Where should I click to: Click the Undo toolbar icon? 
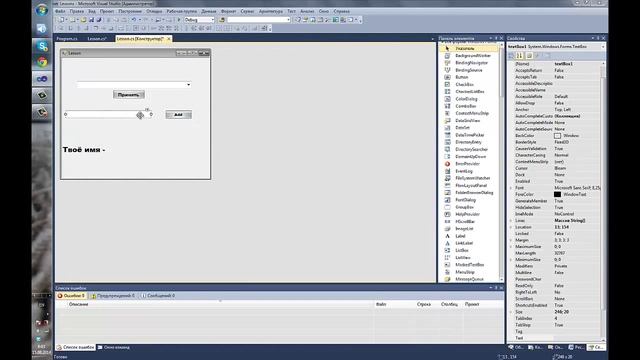coord(133,20)
